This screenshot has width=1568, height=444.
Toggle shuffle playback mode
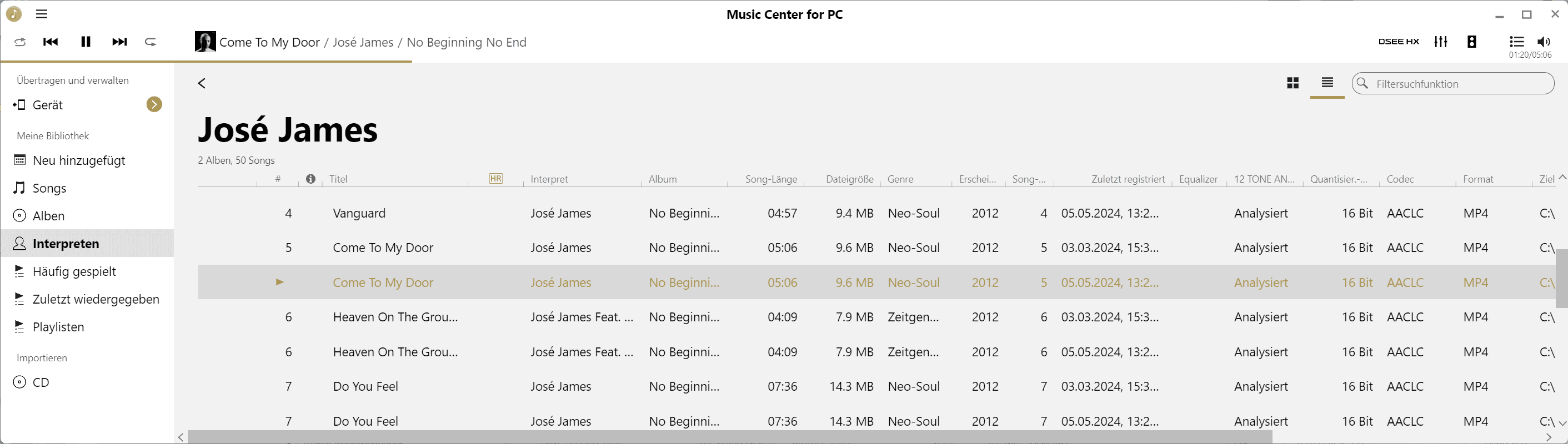(20, 42)
